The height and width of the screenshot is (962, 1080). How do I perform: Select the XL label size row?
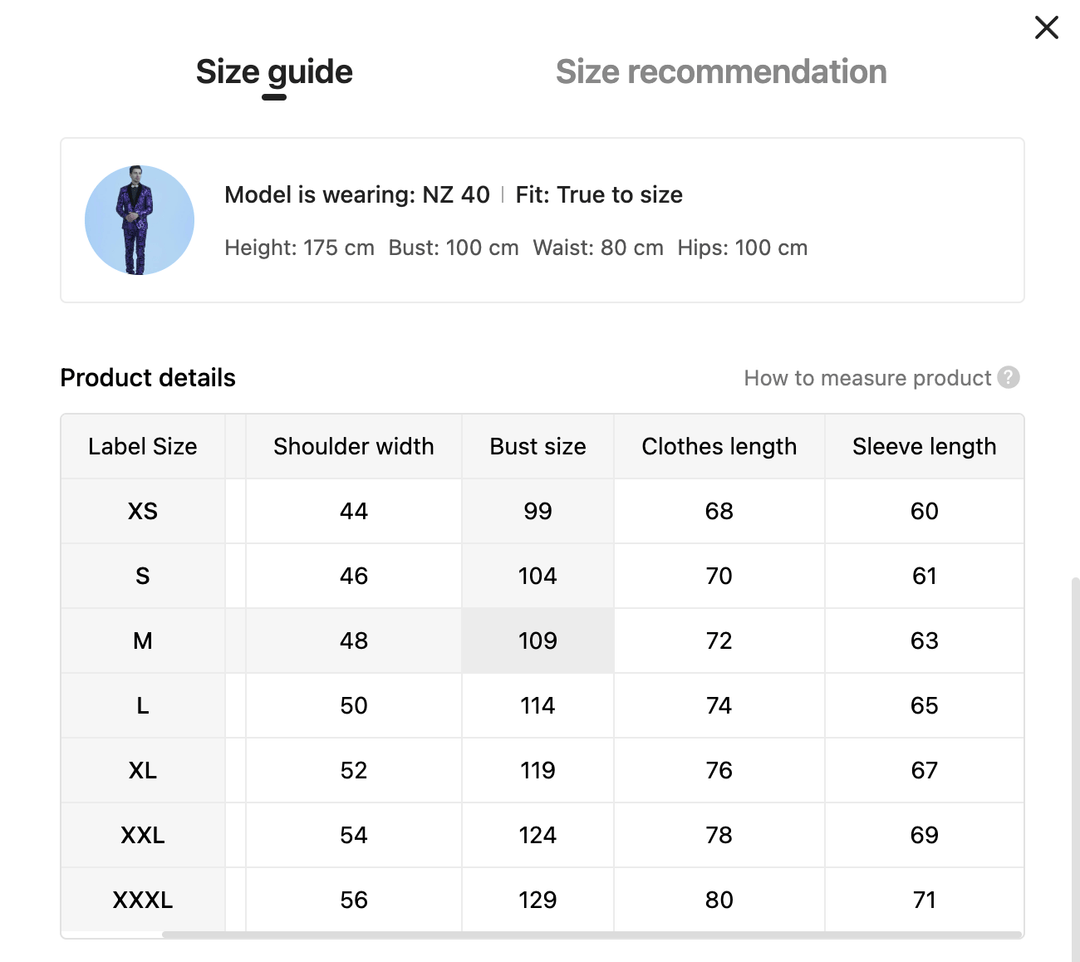143,770
